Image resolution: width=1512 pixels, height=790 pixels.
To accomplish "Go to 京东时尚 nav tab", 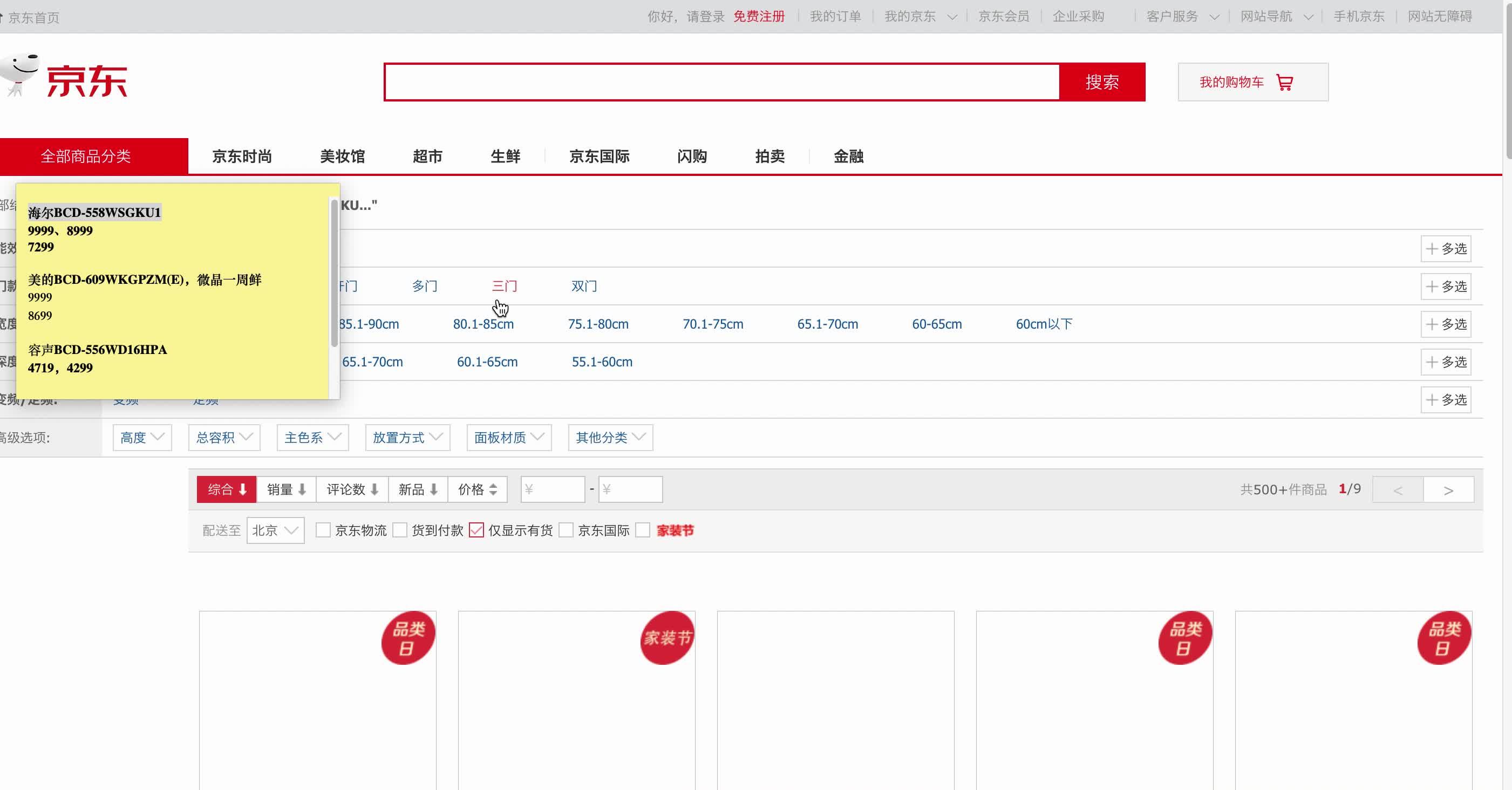I will tap(242, 156).
